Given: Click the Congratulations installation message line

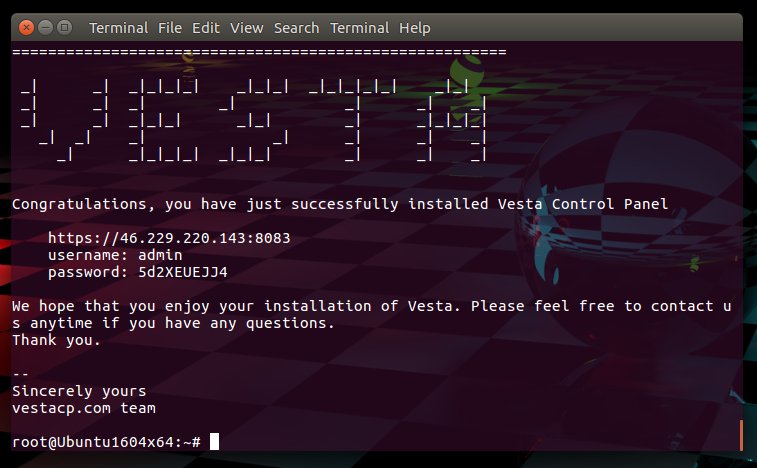Looking at the screenshot, I should point(340,204).
